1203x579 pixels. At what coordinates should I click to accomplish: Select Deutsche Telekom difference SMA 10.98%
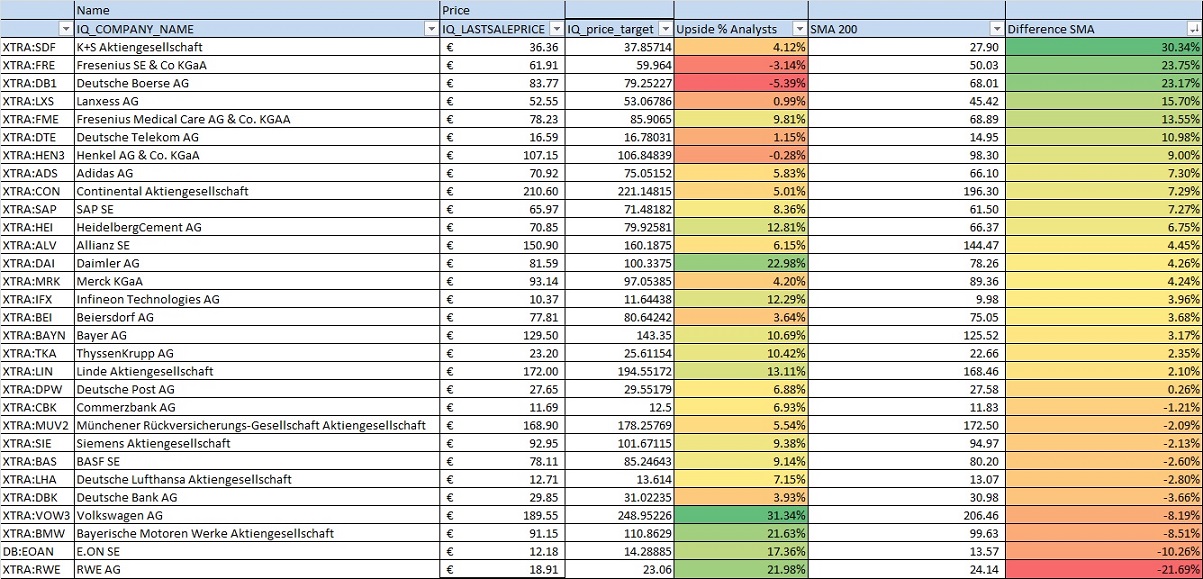(1104, 137)
